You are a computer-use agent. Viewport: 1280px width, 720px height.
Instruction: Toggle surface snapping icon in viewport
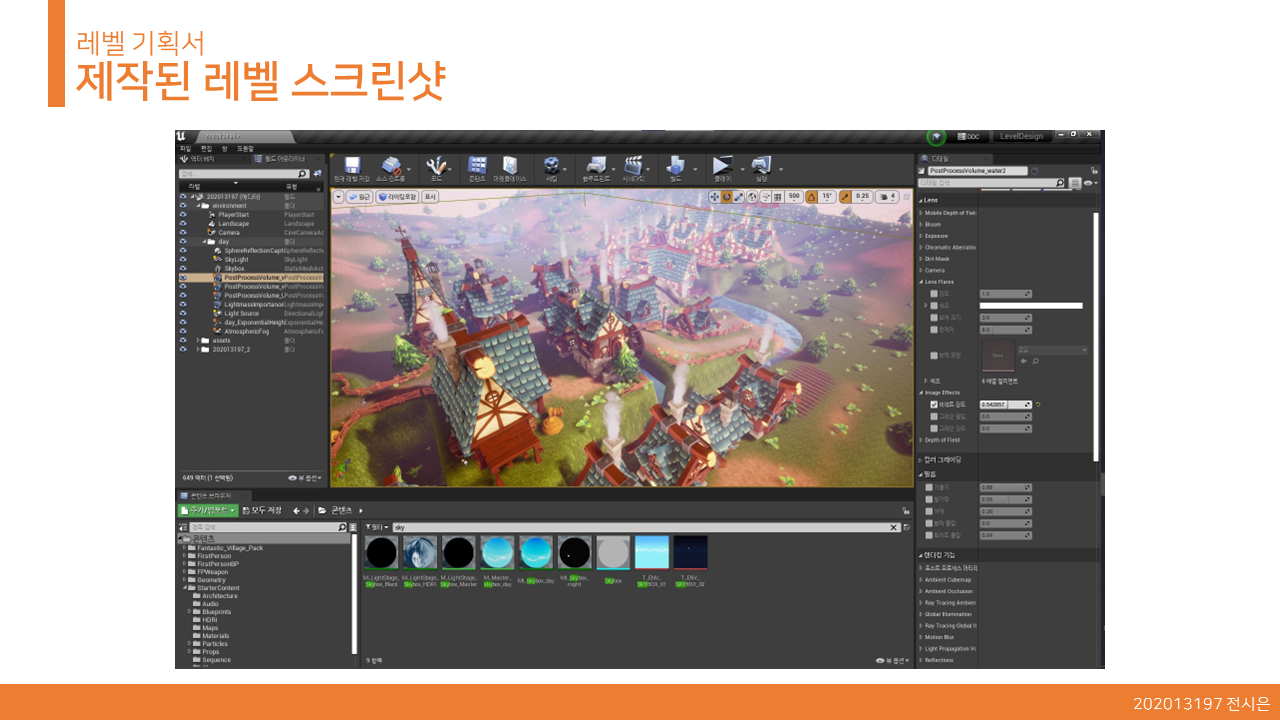pos(765,197)
